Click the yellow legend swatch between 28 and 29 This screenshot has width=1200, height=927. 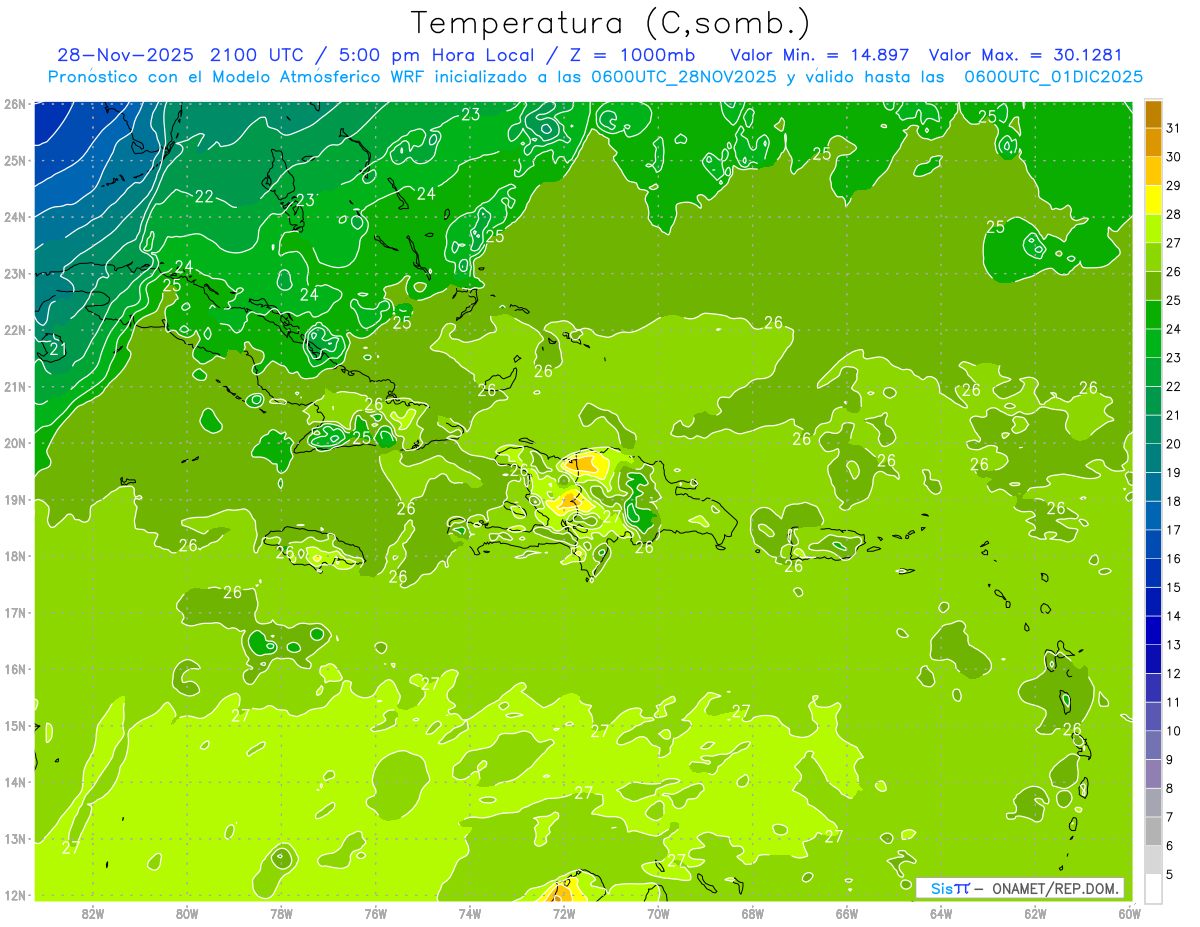[1153, 200]
